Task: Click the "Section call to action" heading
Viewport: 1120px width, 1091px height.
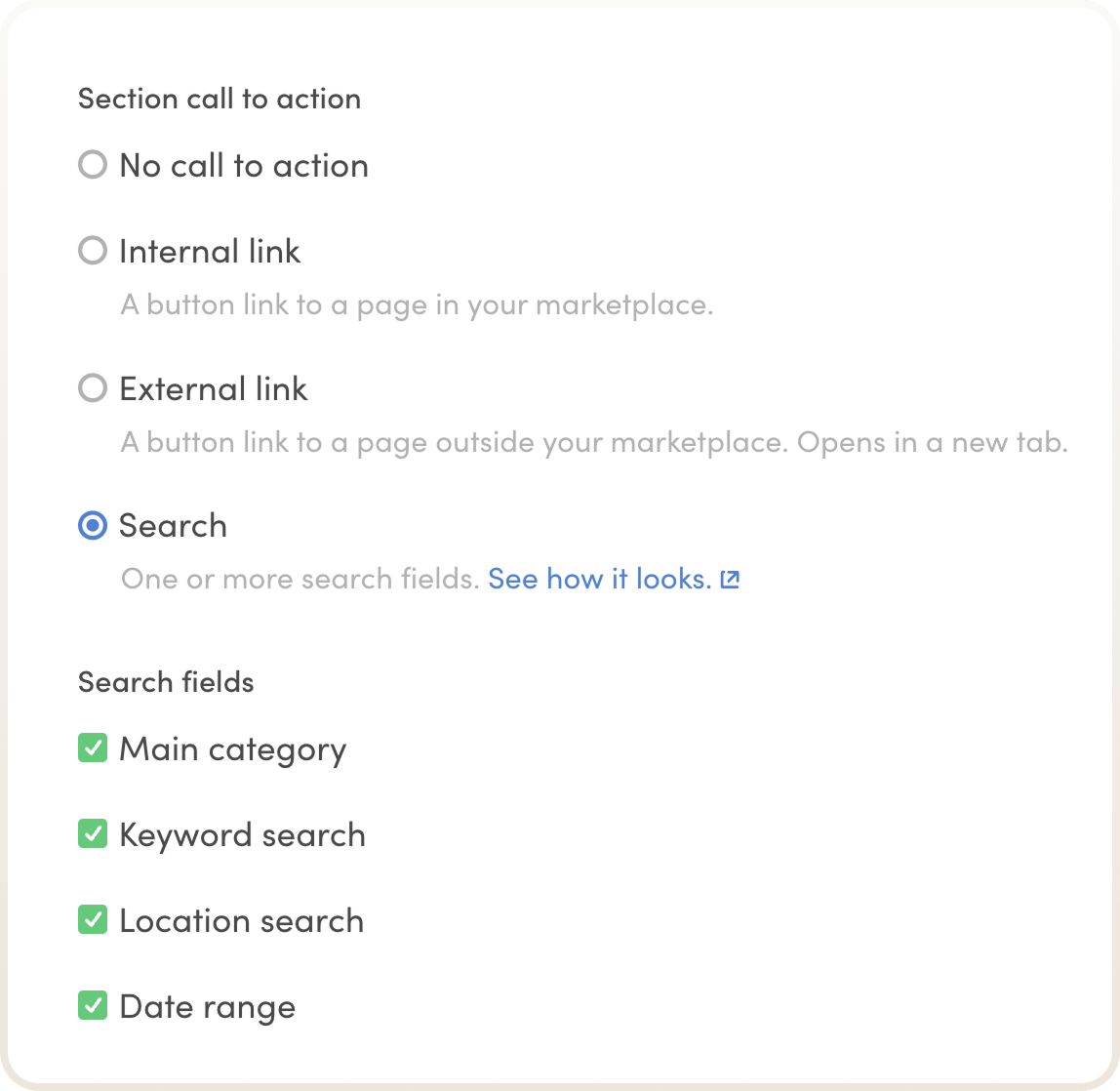Action: pos(220,99)
